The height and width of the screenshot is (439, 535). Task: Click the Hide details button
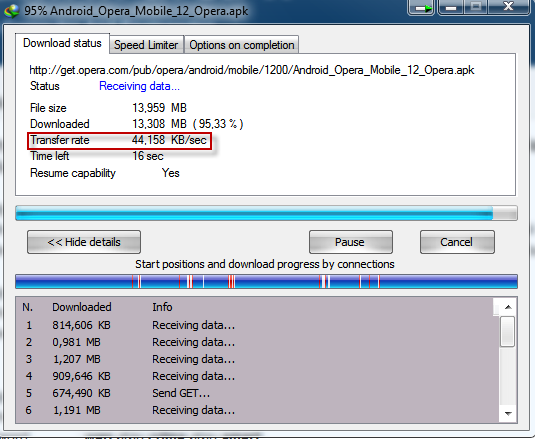pyautogui.click(x=84, y=242)
